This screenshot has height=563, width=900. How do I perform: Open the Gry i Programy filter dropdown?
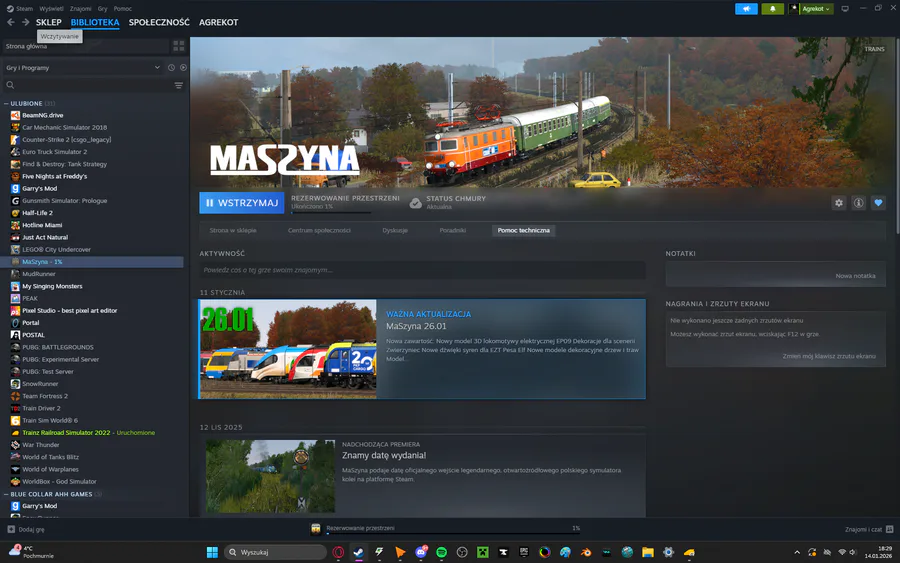click(x=83, y=68)
